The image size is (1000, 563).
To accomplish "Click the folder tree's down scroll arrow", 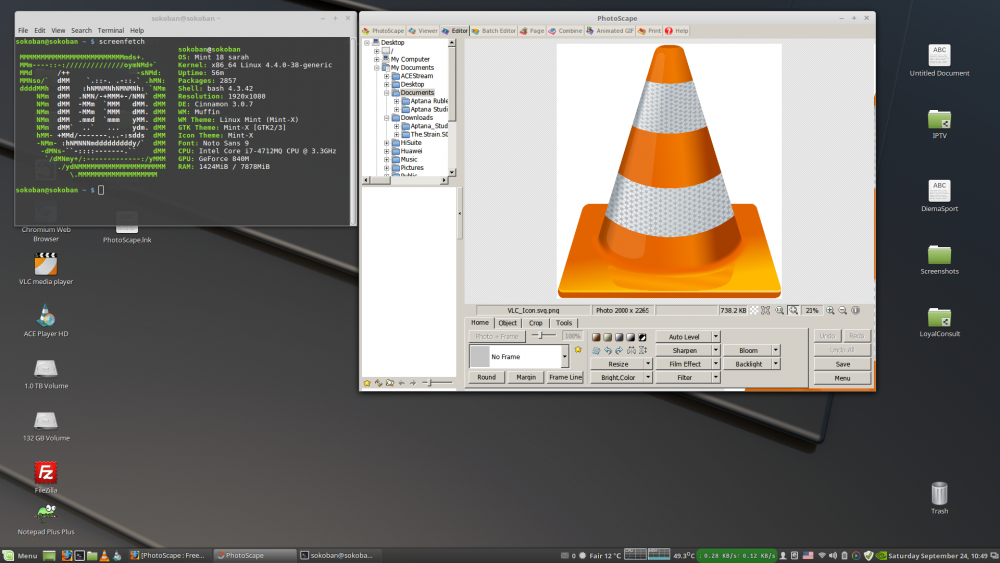I will click(452, 172).
